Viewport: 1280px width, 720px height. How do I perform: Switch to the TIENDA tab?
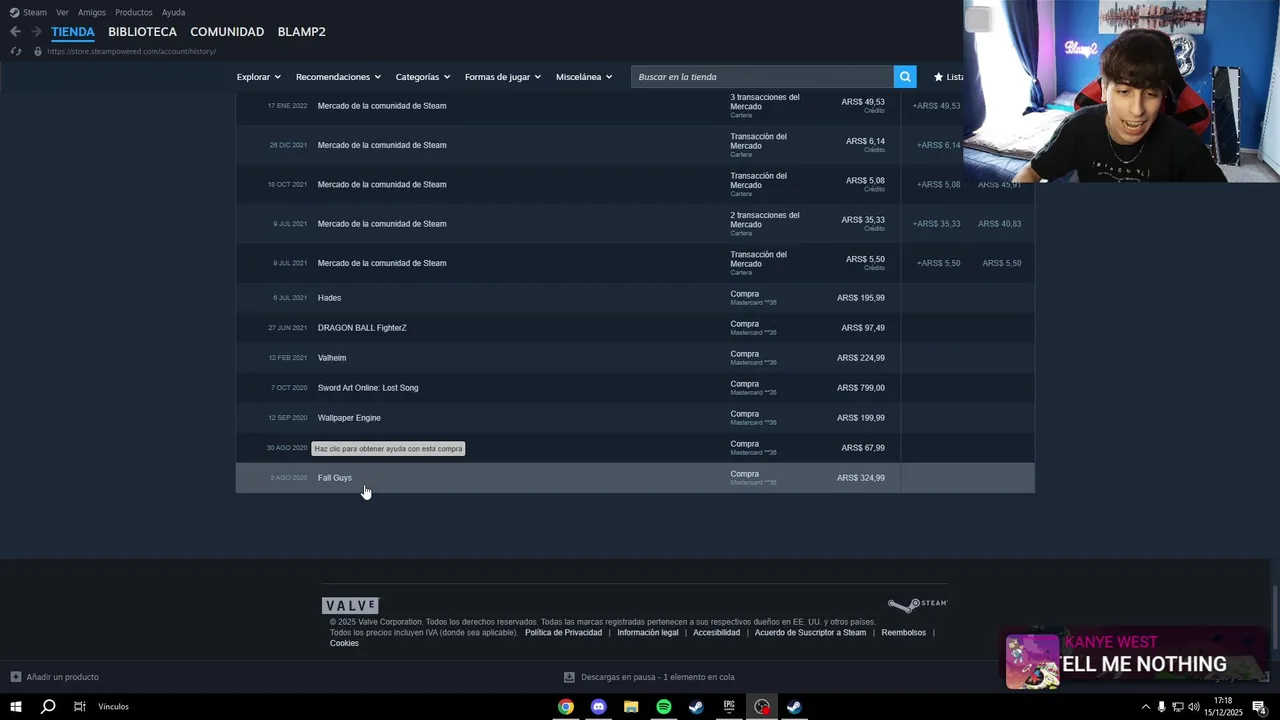click(x=73, y=32)
